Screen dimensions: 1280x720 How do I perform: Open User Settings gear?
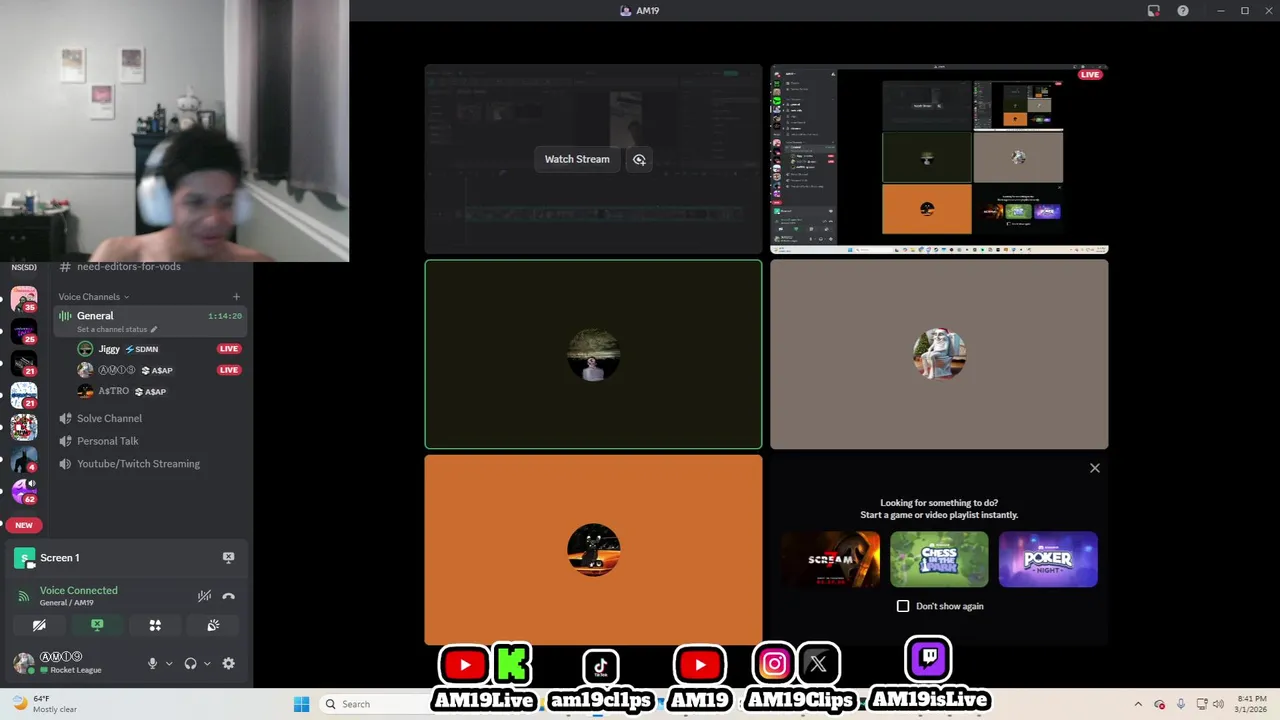[x=228, y=663]
